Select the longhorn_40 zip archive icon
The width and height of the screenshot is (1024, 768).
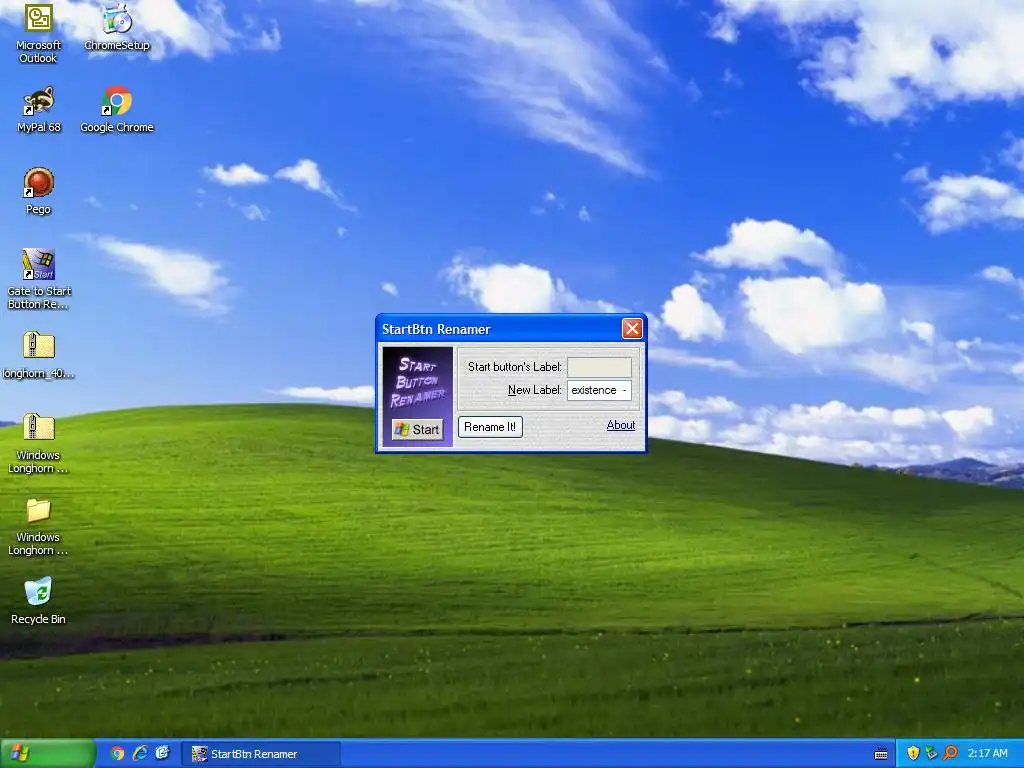(x=39, y=356)
